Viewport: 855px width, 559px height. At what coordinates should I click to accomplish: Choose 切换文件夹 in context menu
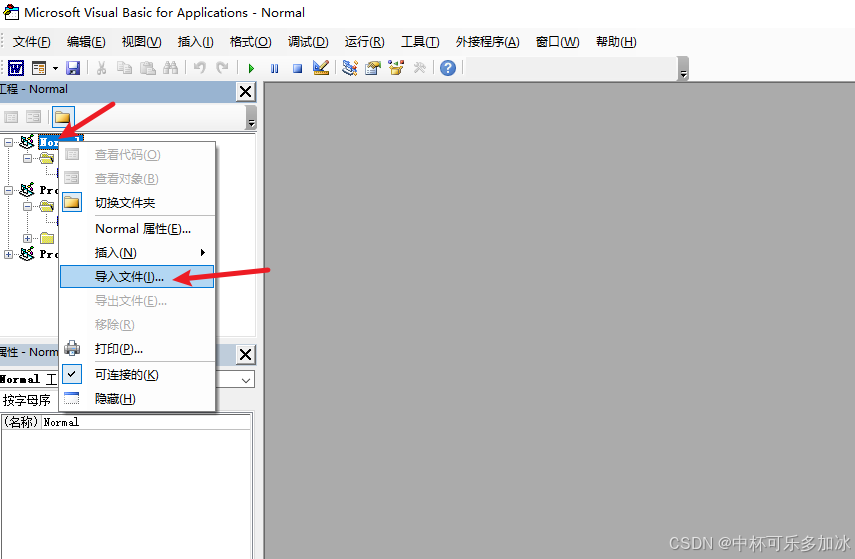137,203
